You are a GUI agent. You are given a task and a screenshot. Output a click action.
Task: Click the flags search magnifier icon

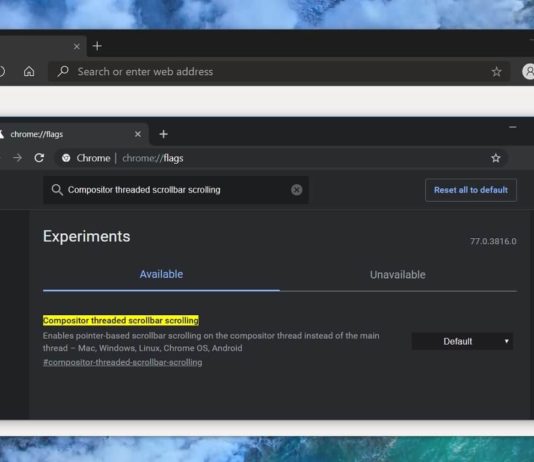click(57, 190)
